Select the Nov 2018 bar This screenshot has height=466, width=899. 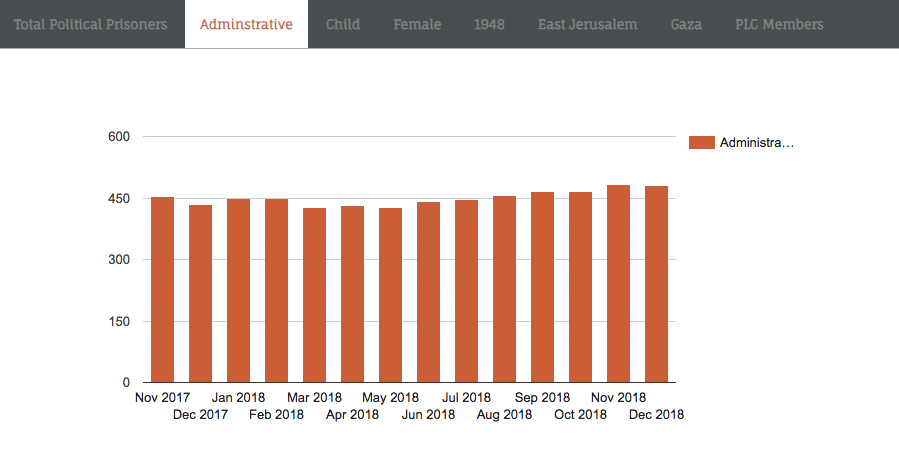[x=618, y=284]
